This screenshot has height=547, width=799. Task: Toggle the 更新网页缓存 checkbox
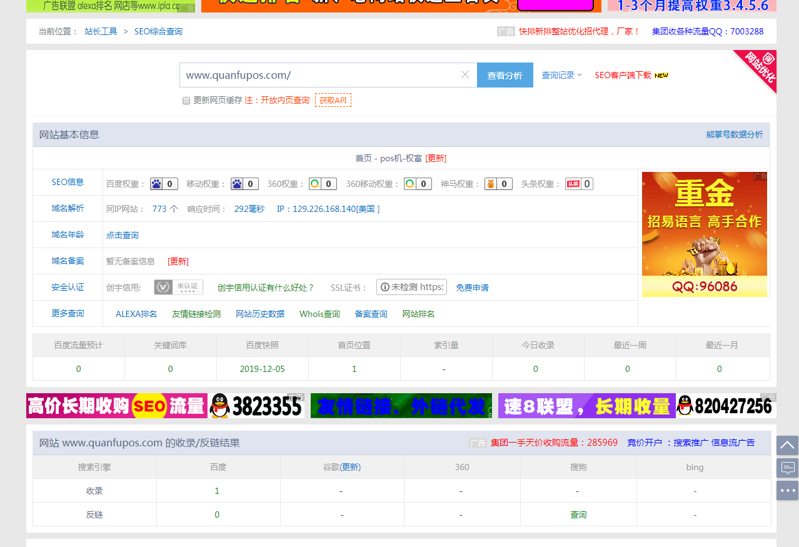click(186, 100)
